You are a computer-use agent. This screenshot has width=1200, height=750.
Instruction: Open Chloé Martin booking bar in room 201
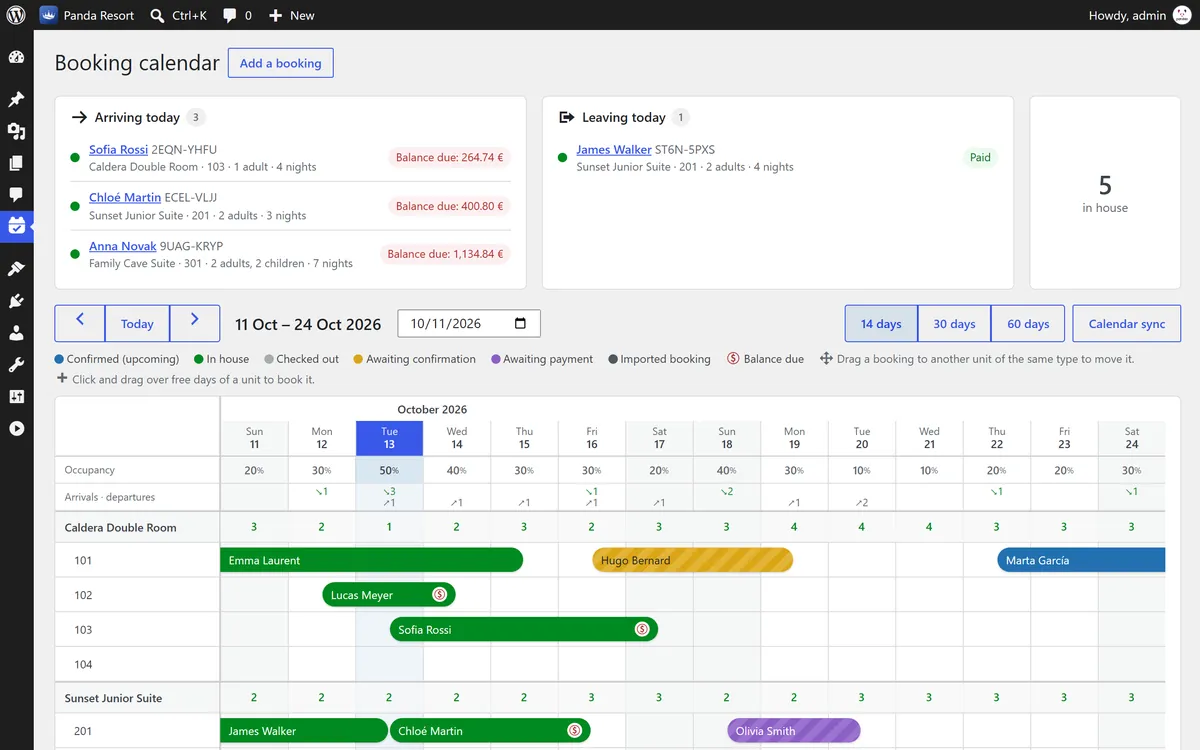point(490,731)
